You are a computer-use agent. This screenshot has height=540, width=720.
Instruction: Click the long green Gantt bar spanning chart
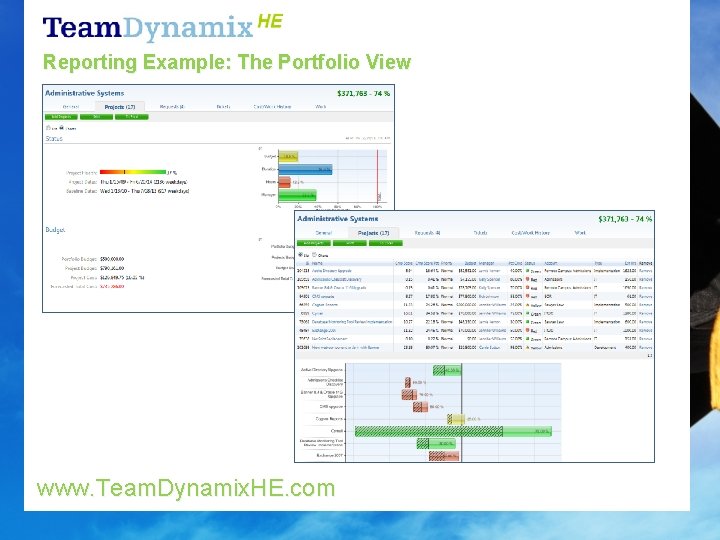[453, 431]
